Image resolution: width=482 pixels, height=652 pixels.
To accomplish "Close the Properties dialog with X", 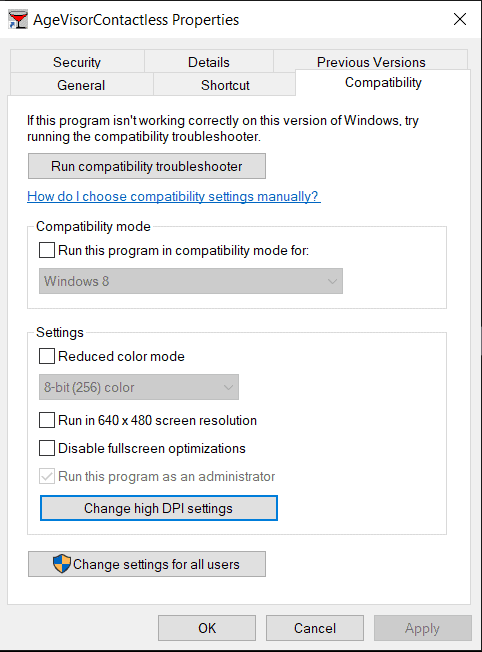I will click(x=460, y=19).
